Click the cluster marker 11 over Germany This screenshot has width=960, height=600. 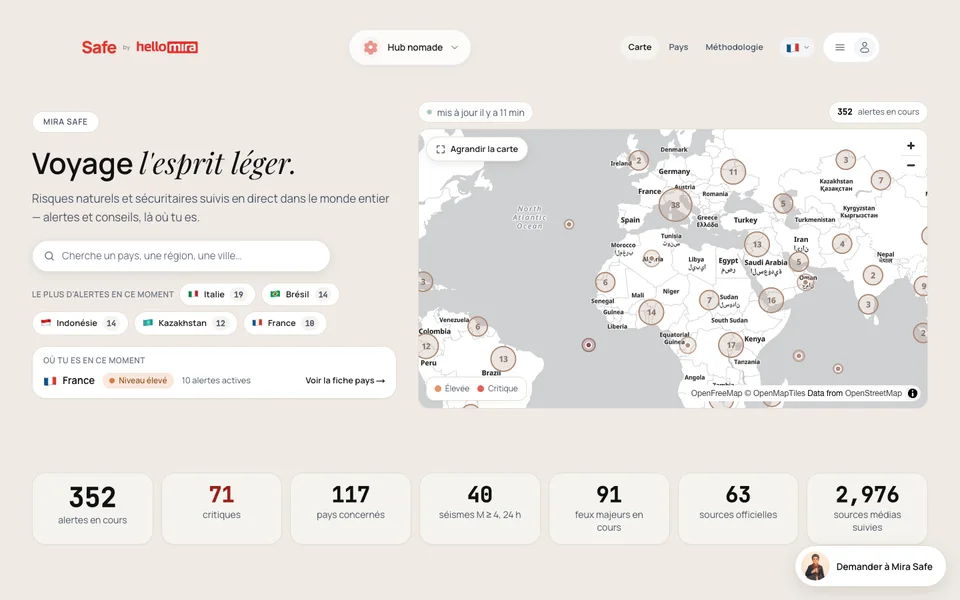click(733, 172)
